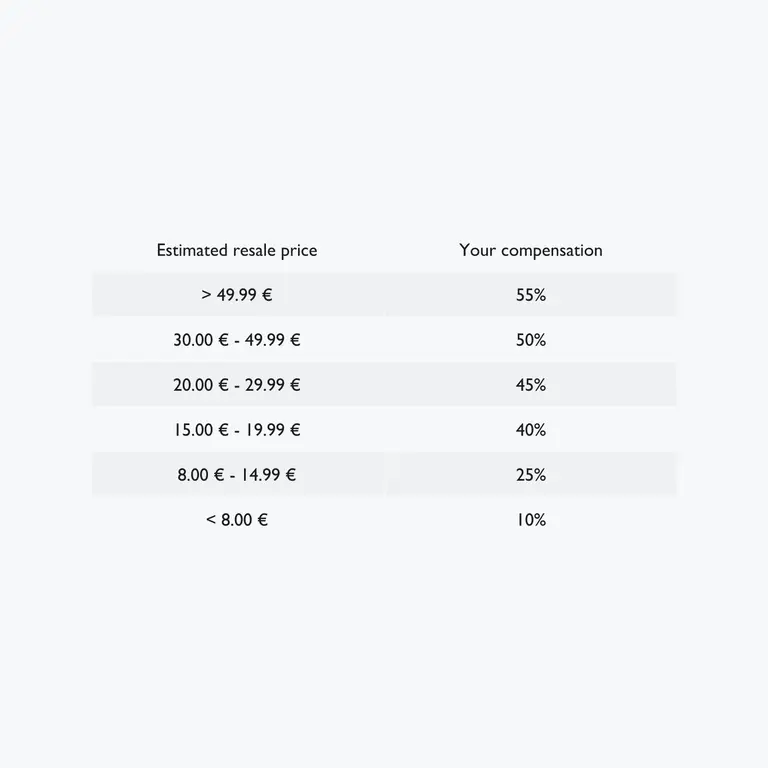The image size is (768, 768).
Task: Click the 10% compensation value
Action: 531,520
